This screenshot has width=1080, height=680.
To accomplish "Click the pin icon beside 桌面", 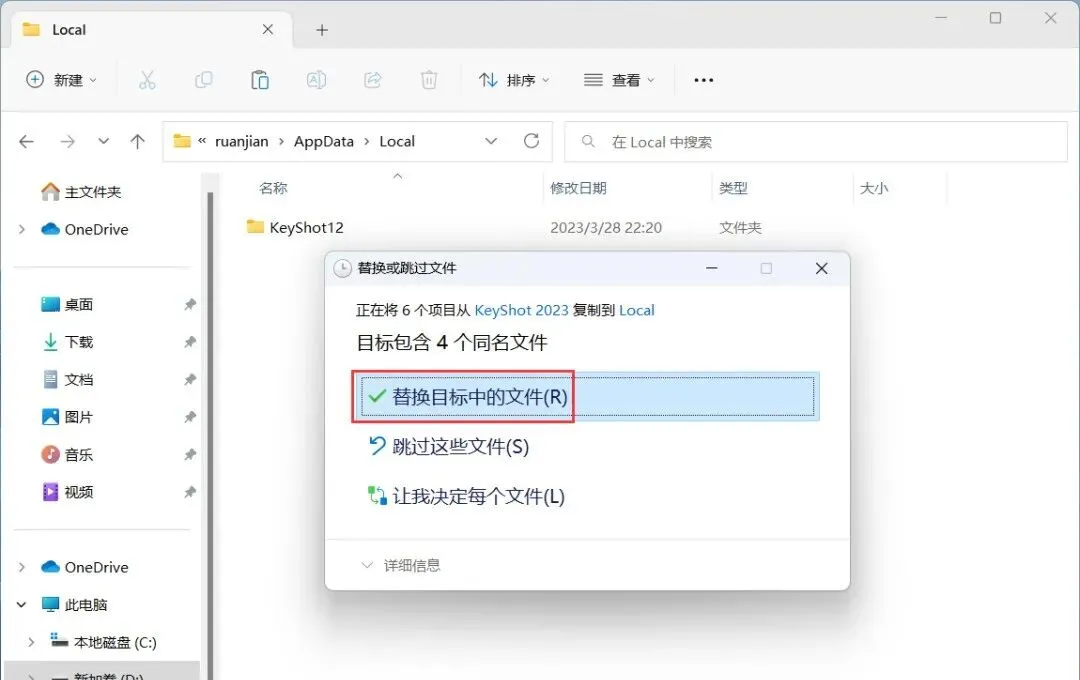I will (x=190, y=305).
